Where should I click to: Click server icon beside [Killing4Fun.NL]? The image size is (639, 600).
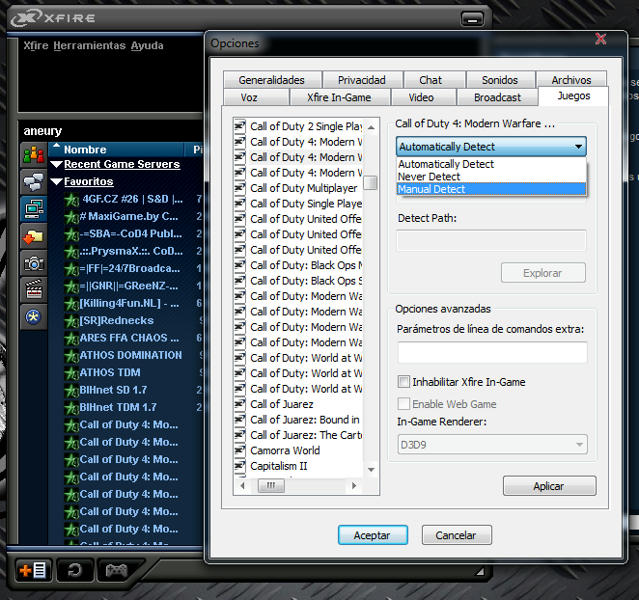(x=72, y=304)
